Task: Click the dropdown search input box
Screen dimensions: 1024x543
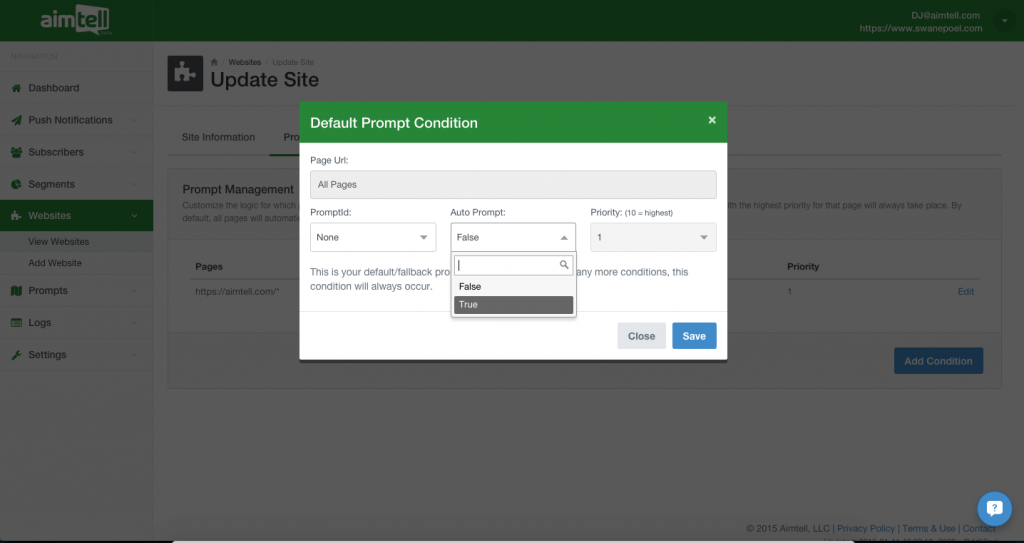Action: click(513, 265)
